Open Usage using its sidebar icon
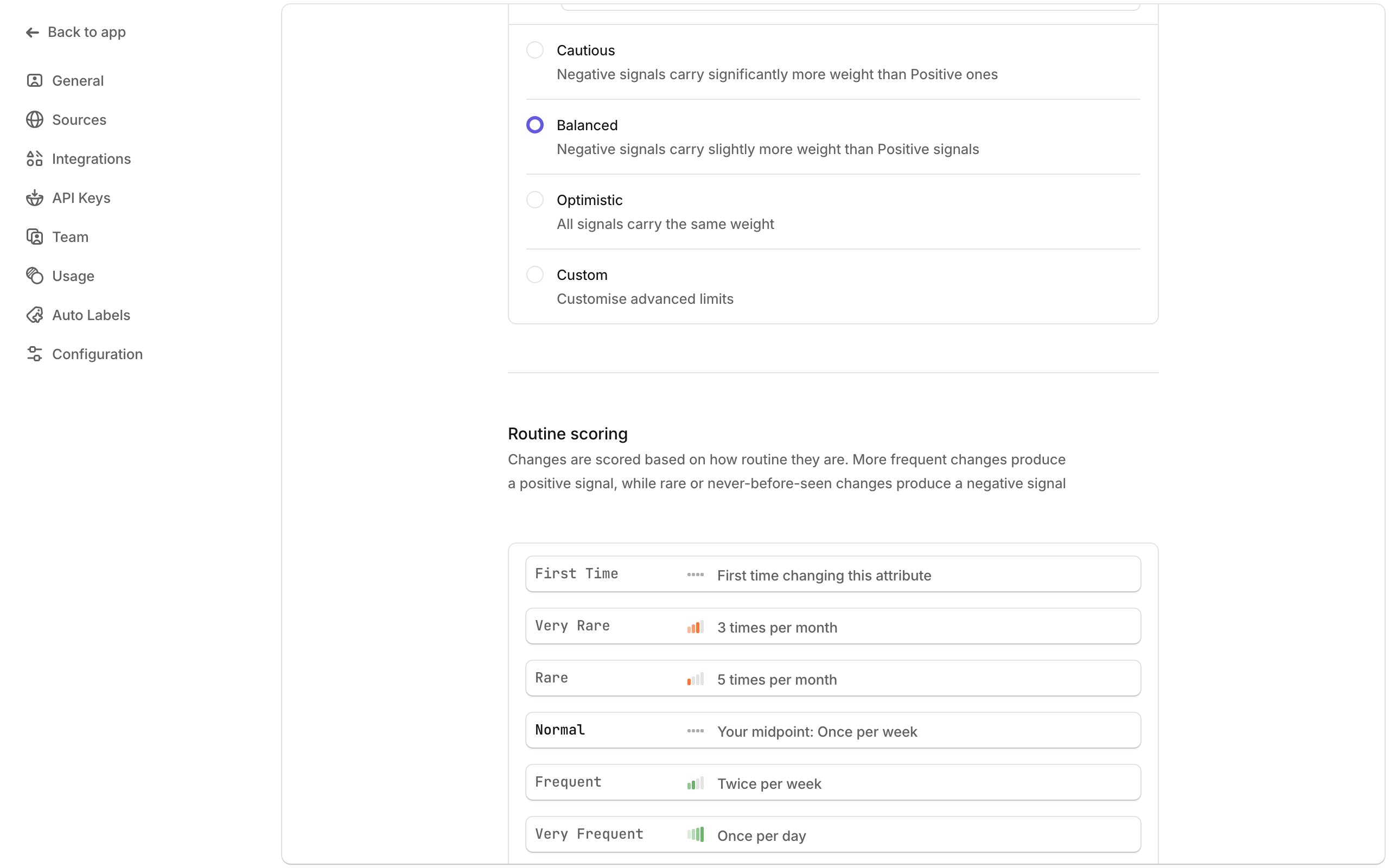This screenshot has width=1389, height=868. (34, 276)
